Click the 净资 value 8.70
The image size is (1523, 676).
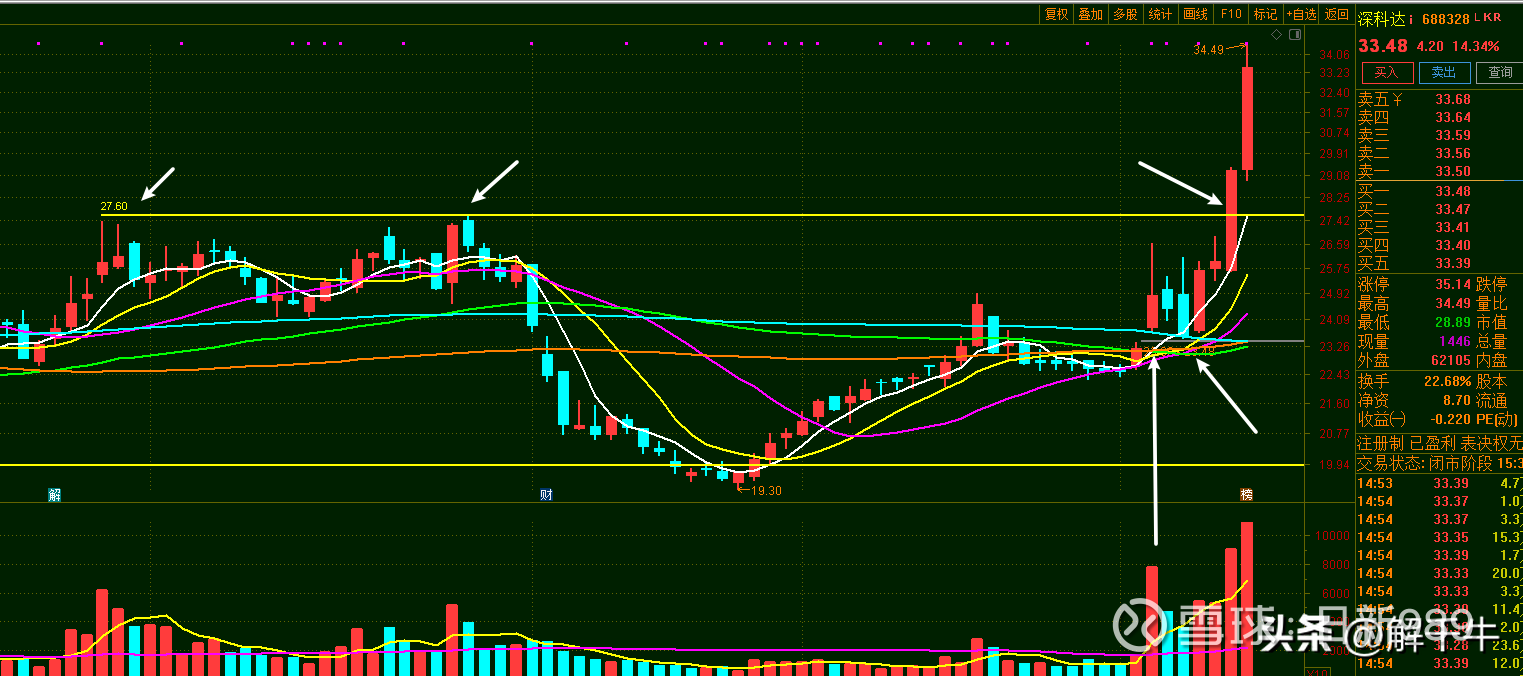point(1457,400)
